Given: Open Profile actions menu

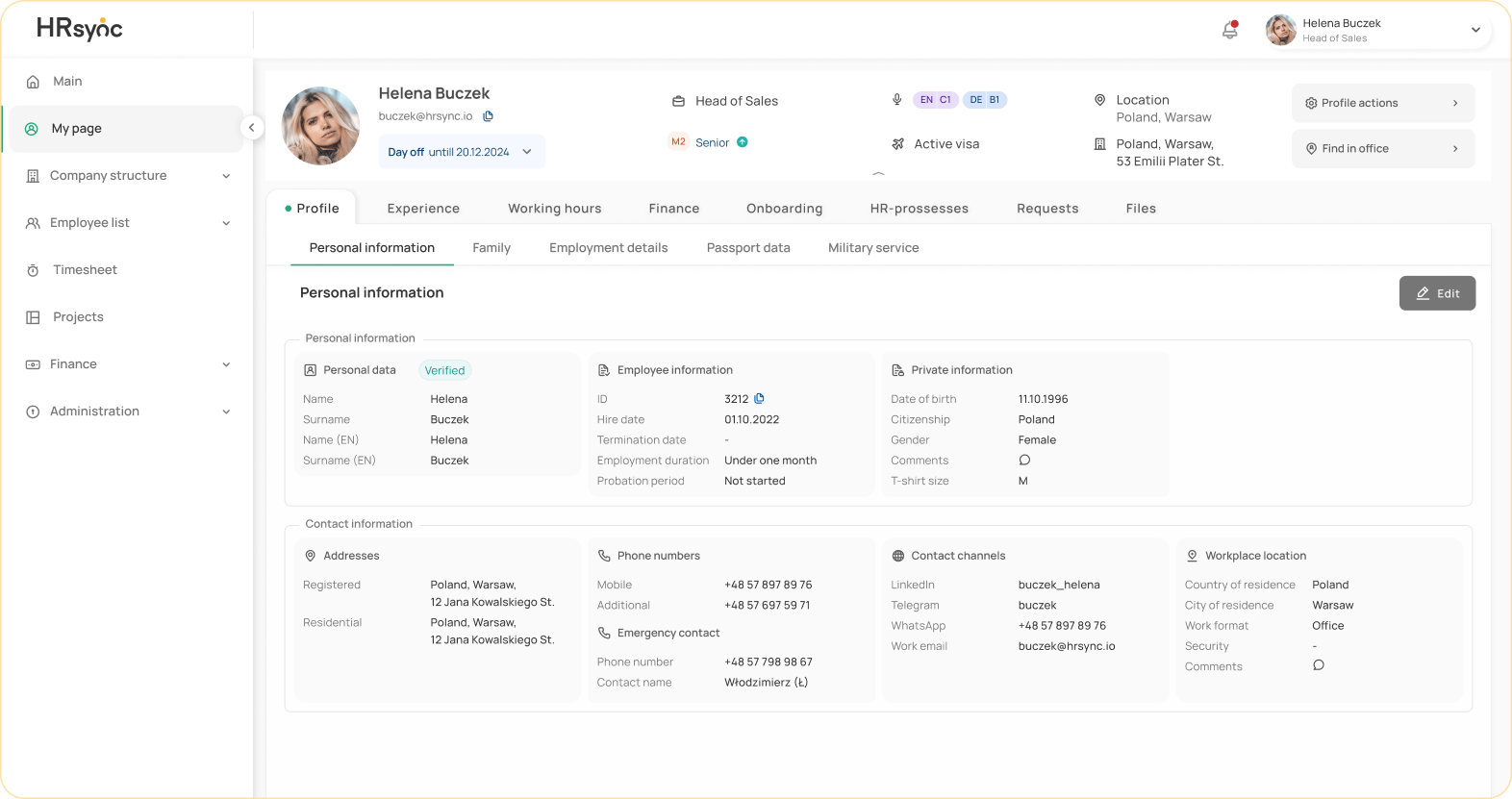Looking at the screenshot, I should click(x=1383, y=103).
